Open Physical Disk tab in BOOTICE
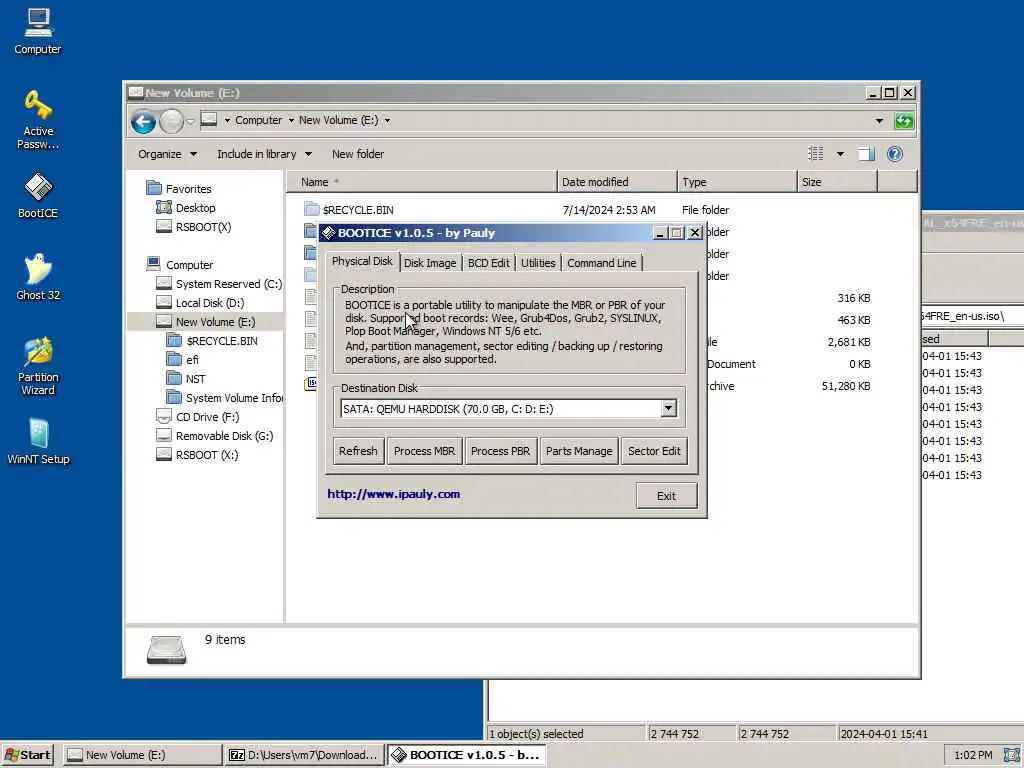Viewport: 1024px width, 768px height. tap(362, 261)
